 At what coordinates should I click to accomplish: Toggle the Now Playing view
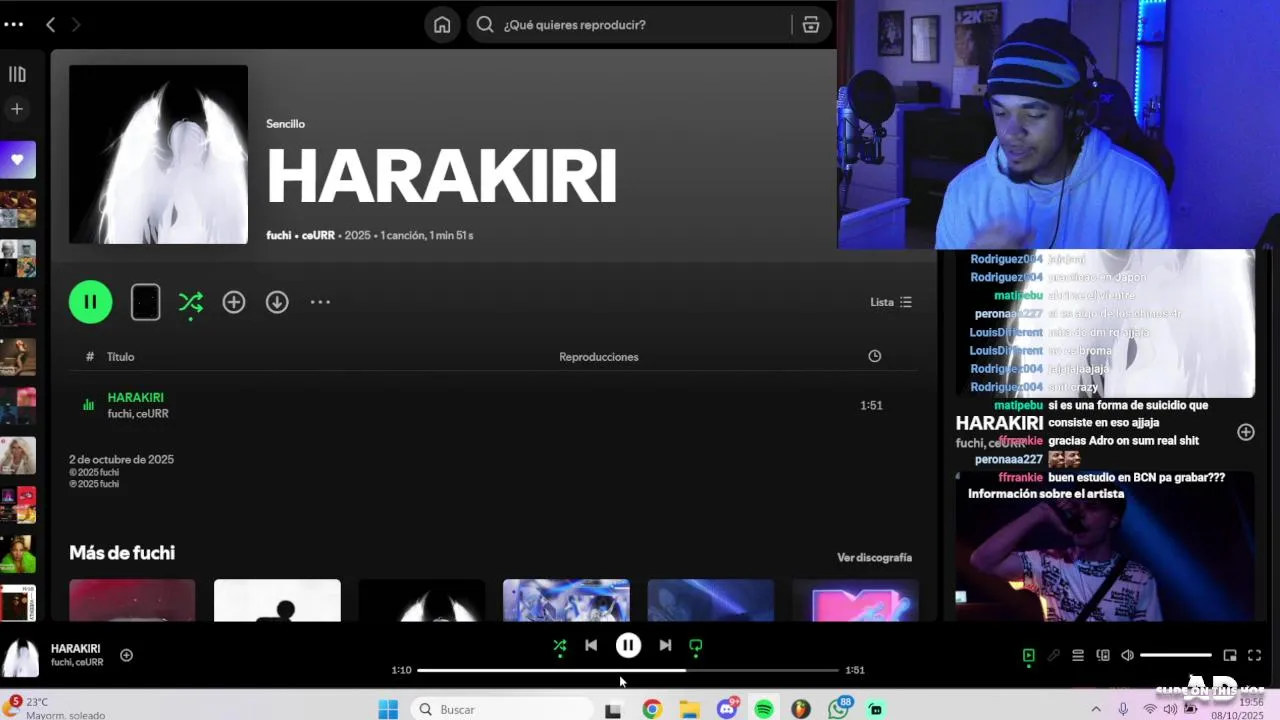1028,656
